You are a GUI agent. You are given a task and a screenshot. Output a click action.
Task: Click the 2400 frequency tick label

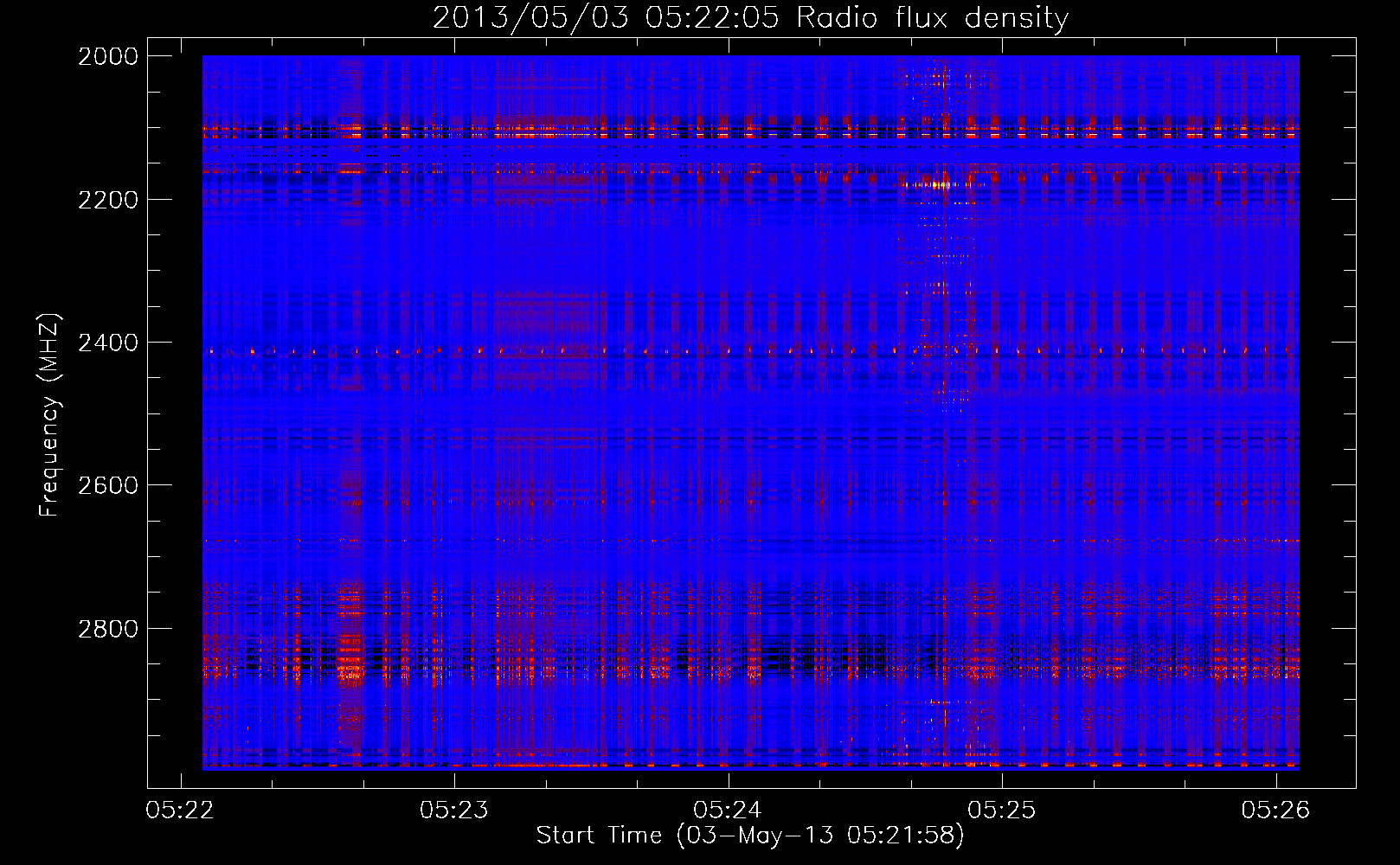pos(108,343)
